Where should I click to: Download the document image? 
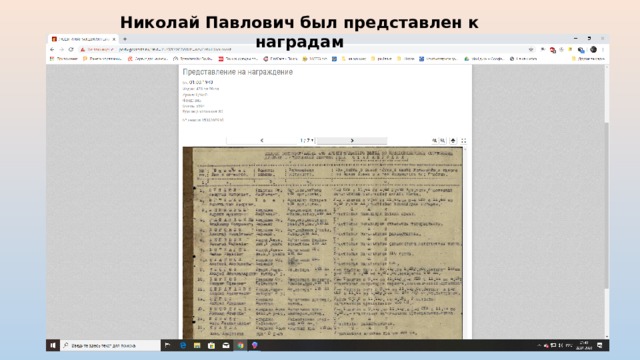453,140
